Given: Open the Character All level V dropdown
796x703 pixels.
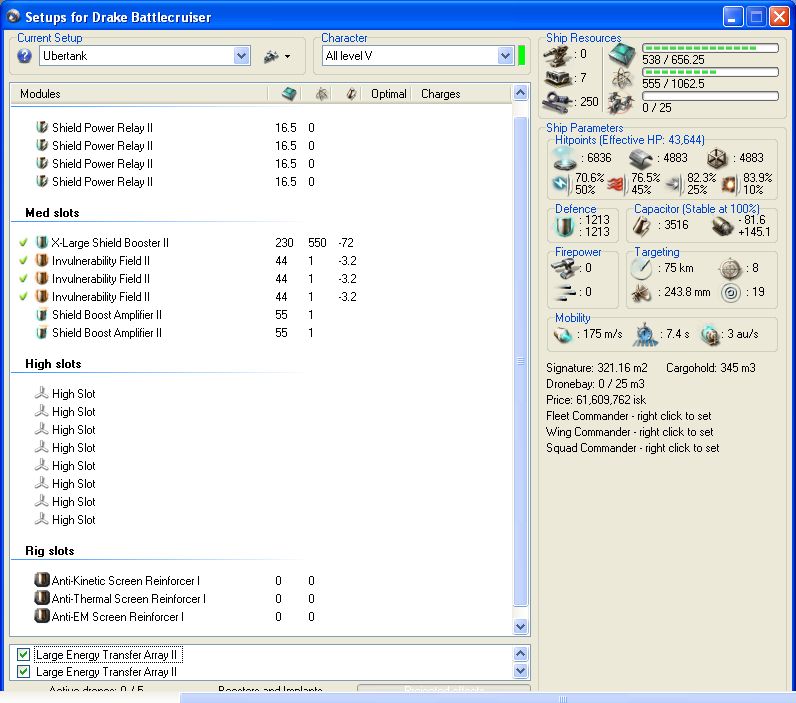Looking at the screenshot, I should pos(505,56).
